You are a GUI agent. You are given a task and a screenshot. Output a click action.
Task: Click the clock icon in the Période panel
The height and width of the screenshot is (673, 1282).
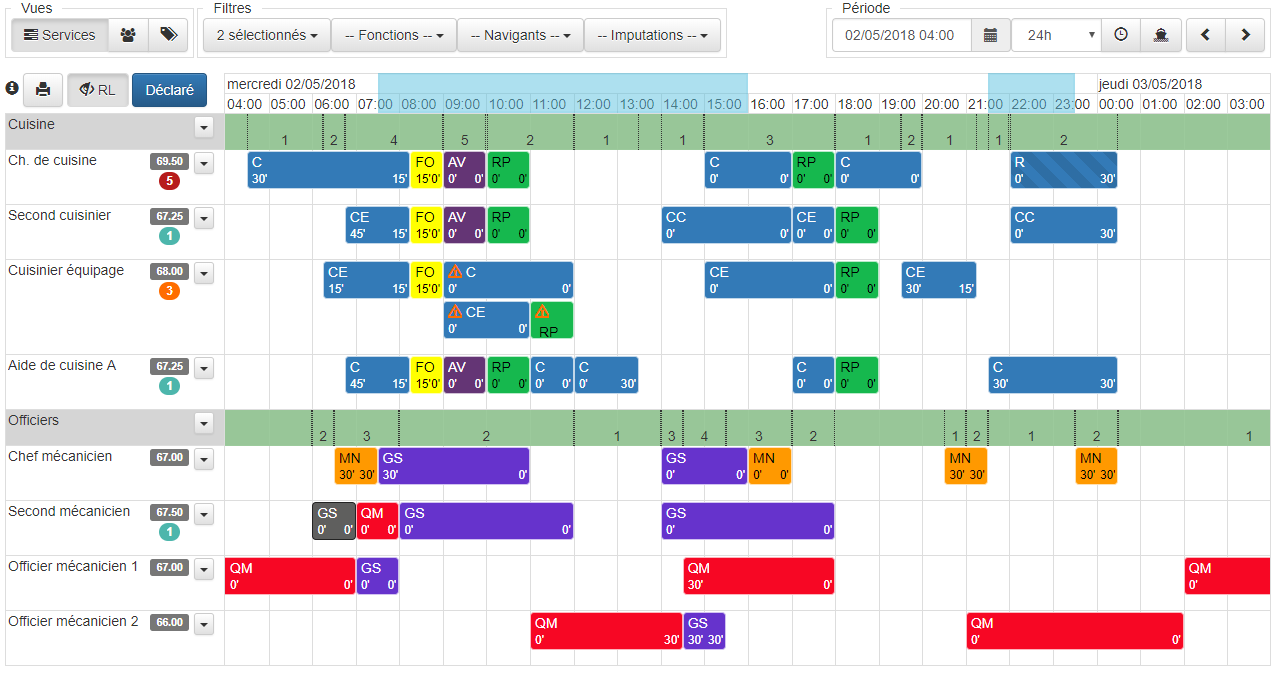click(1120, 34)
